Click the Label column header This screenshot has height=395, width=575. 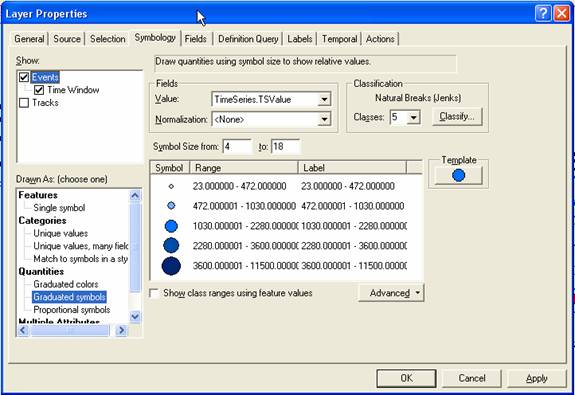pos(352,168)
